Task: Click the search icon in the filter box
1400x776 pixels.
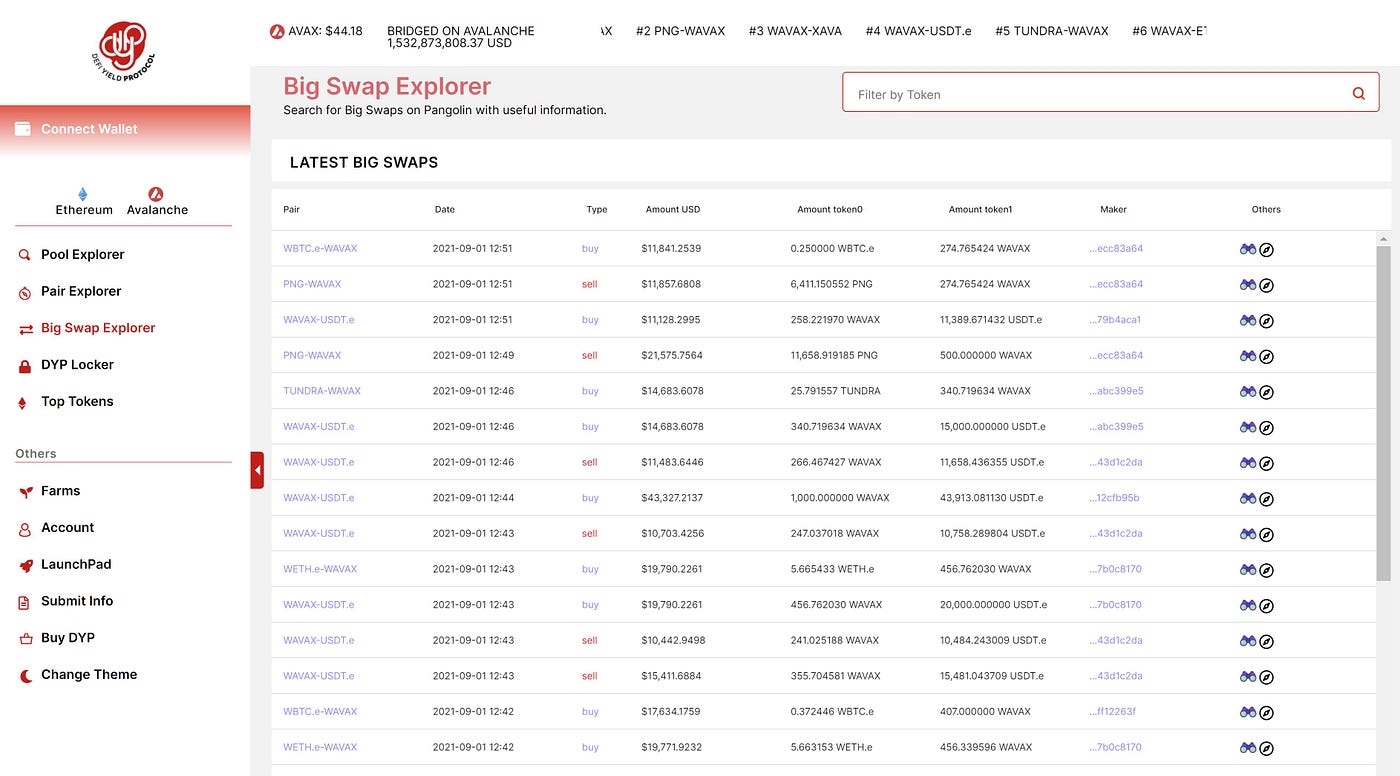Action: point(1358,94)
